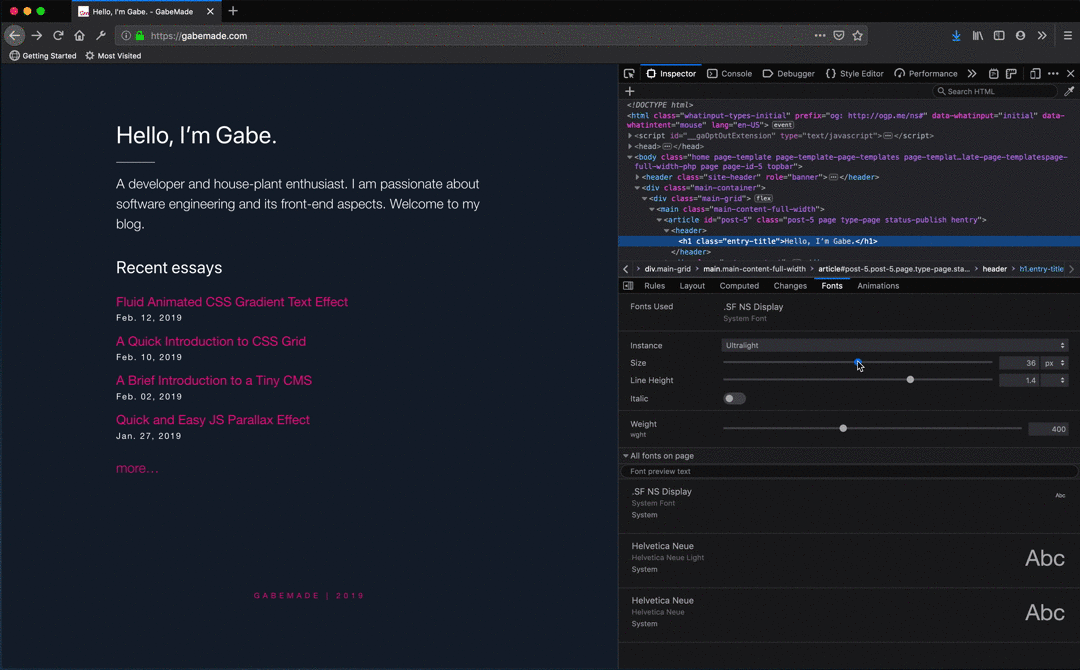1080x670 pixels.
Task: Select the Rules sidebar tab
Action: (654, 286)
